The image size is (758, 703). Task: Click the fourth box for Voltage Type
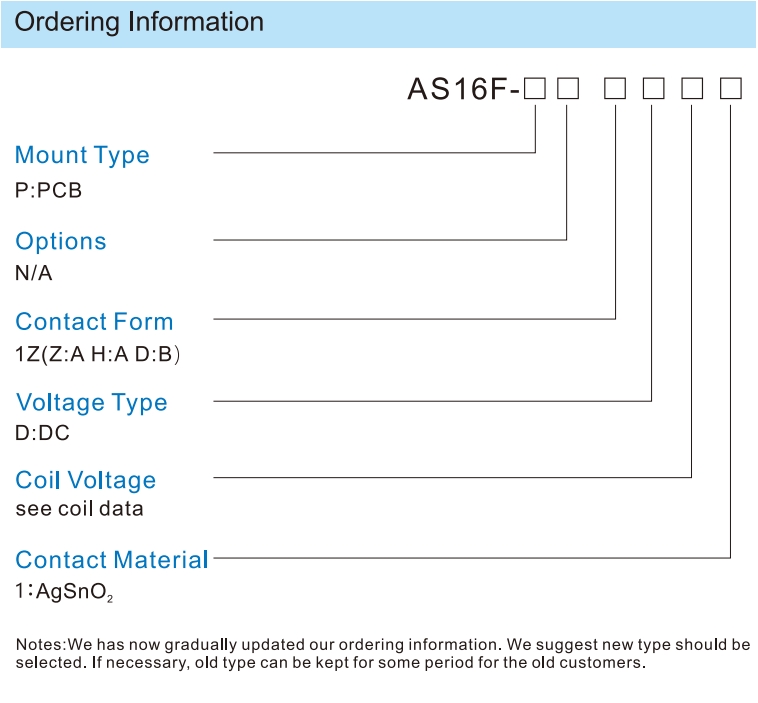point(653,88)
